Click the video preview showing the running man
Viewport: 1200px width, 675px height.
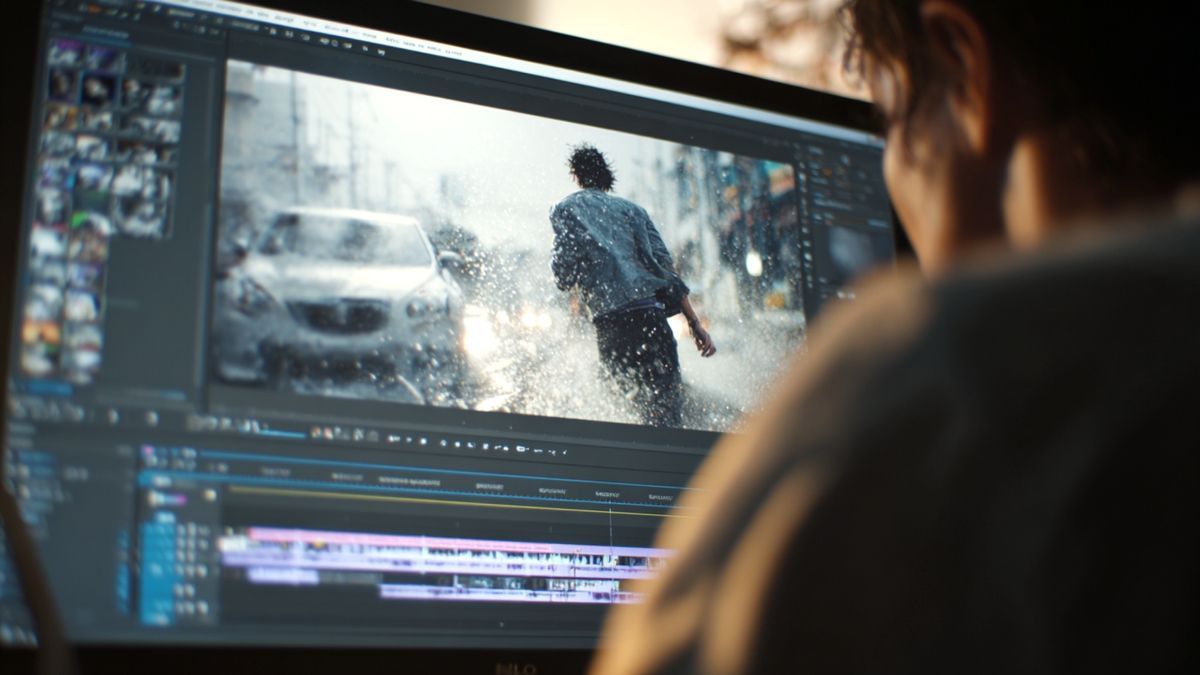512,247
